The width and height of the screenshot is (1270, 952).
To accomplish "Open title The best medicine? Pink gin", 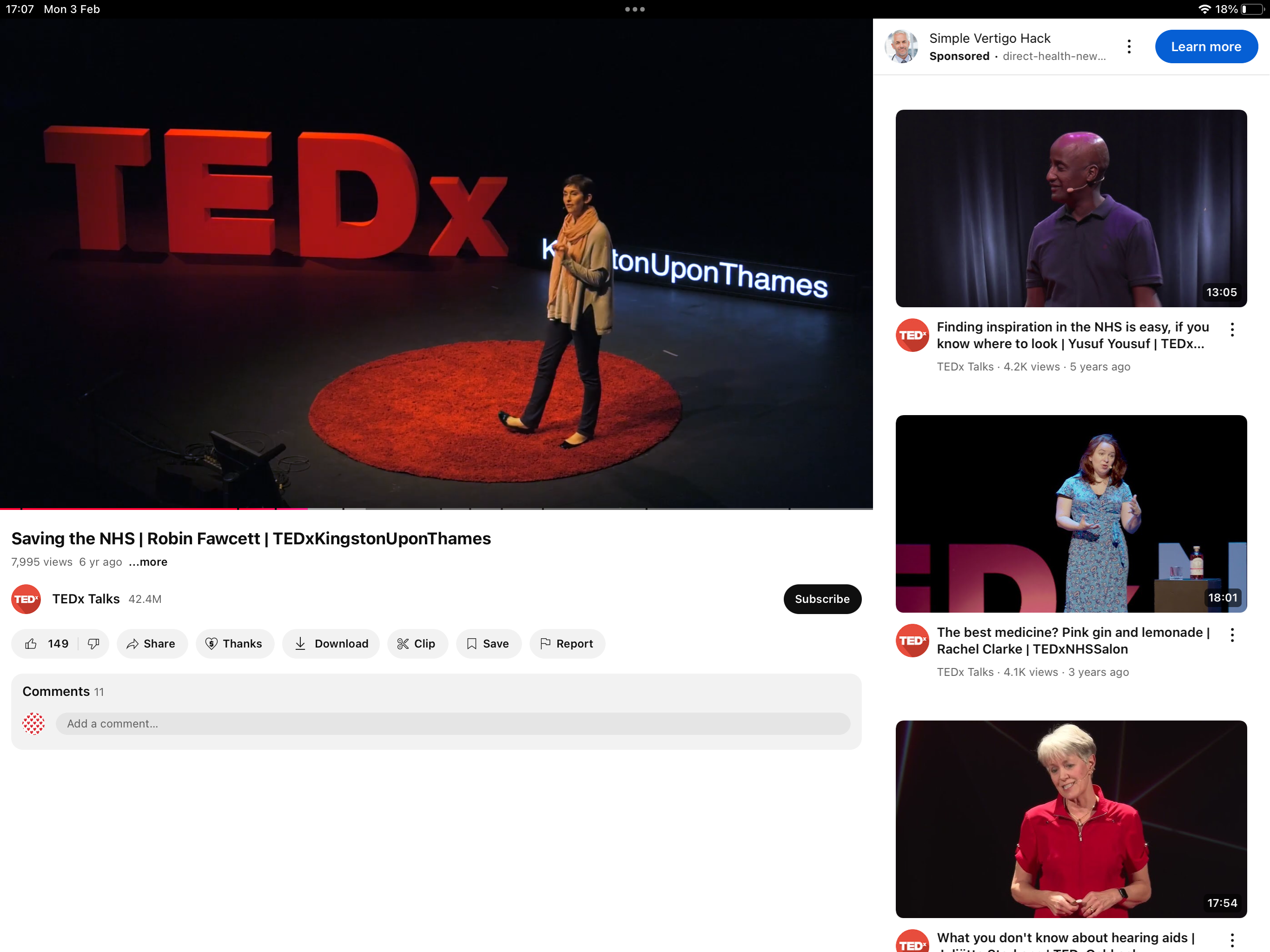I will coord(1073,641).
